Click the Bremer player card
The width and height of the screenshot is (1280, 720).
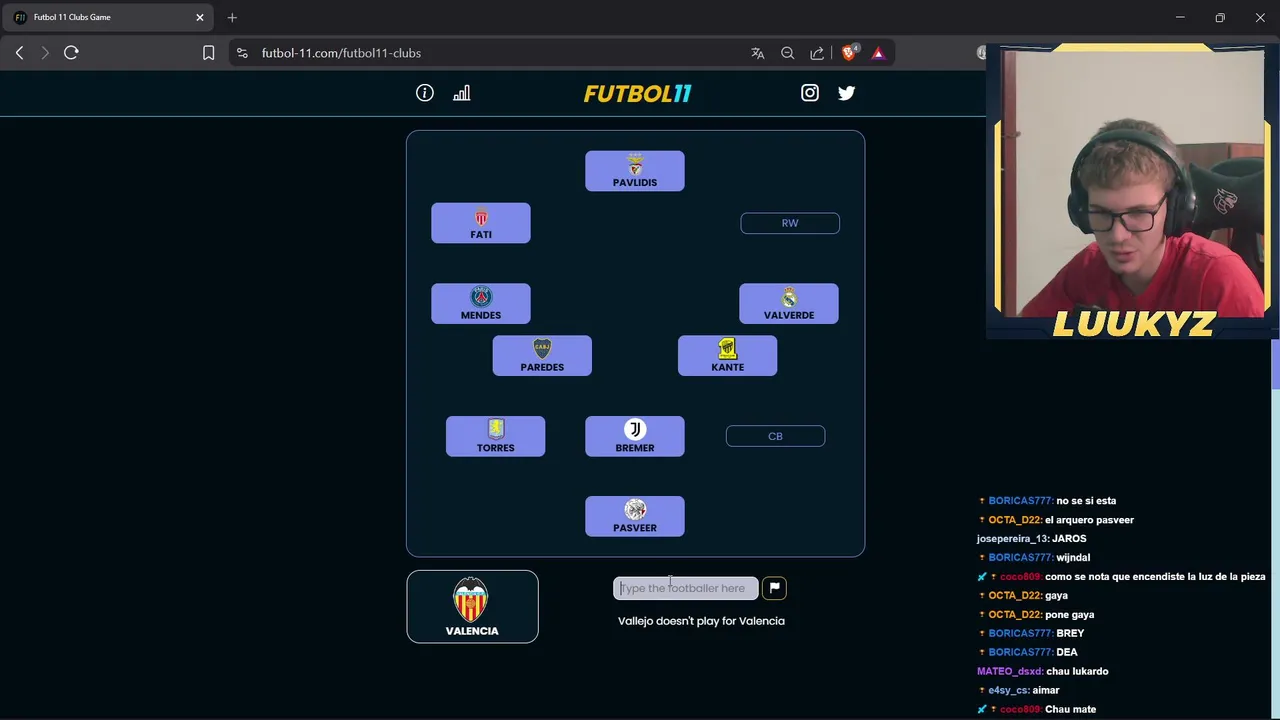tap(635, 437)
